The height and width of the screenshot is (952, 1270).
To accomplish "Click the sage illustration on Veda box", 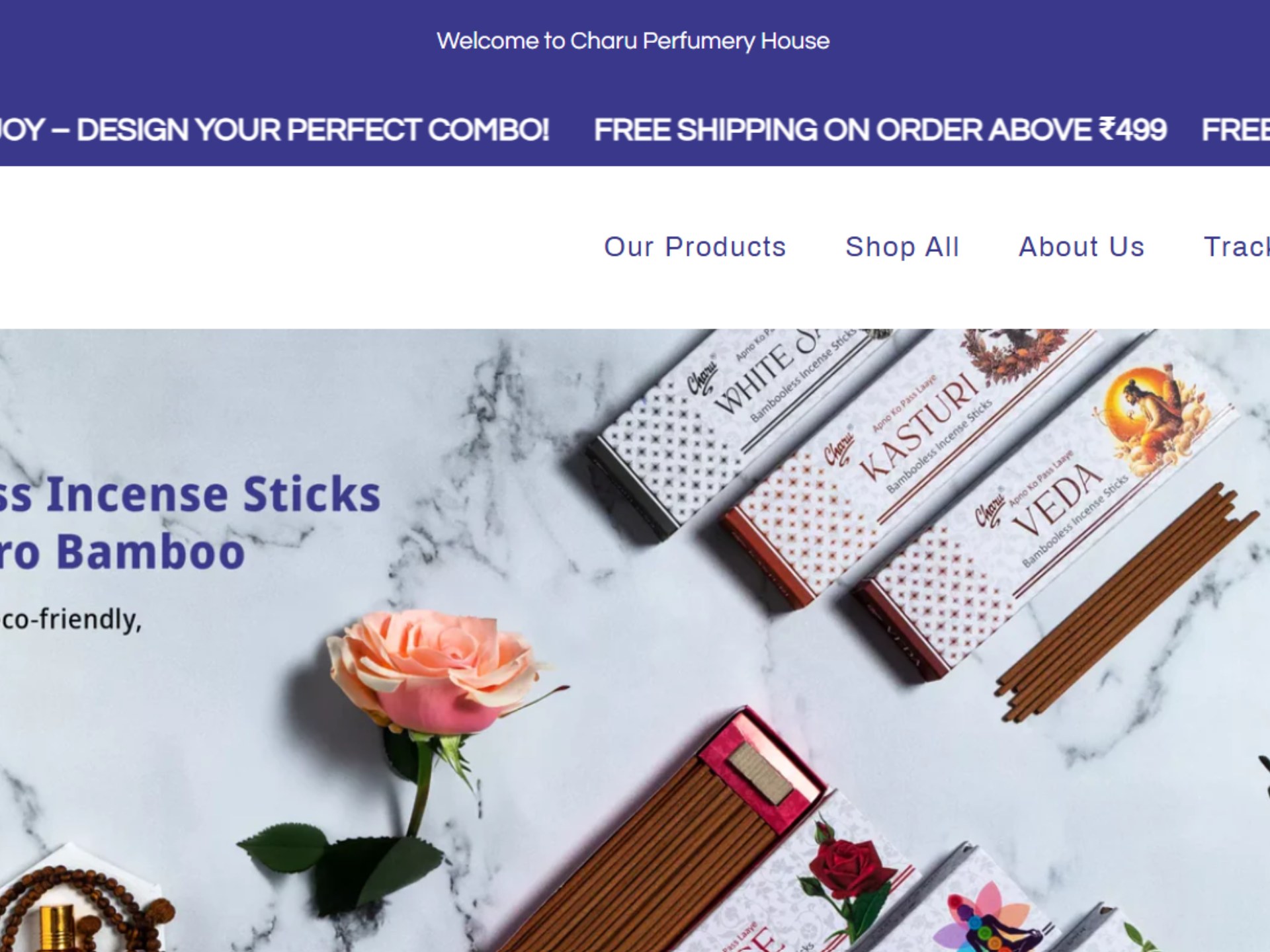I will click(1150, 418).
